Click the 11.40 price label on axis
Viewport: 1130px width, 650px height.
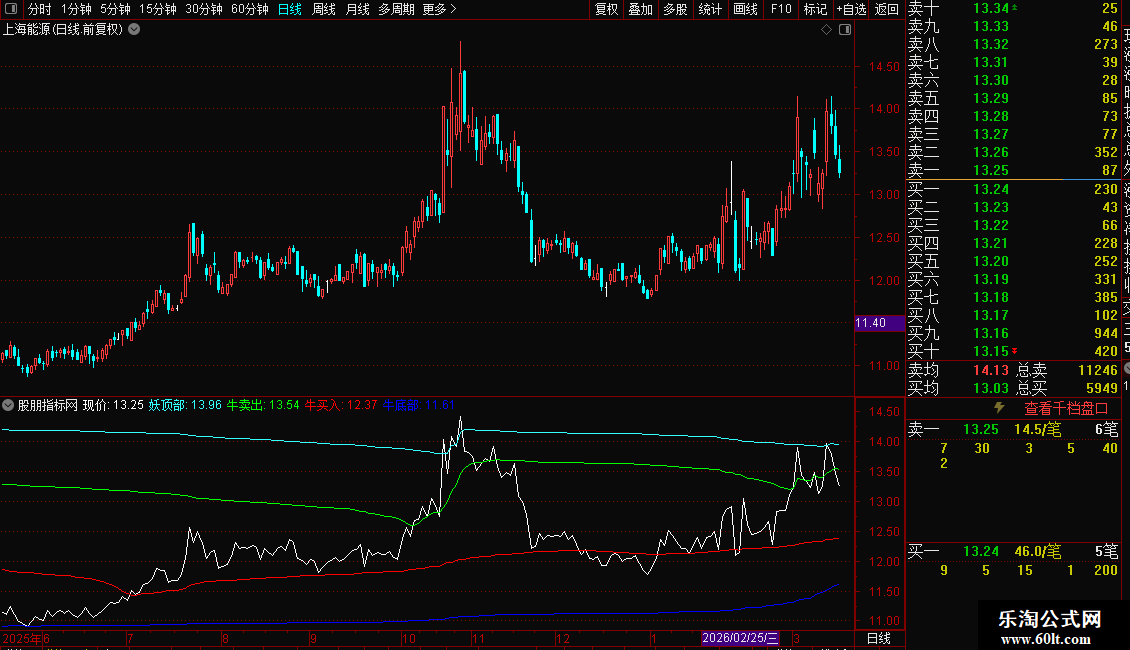click(879, 323)
